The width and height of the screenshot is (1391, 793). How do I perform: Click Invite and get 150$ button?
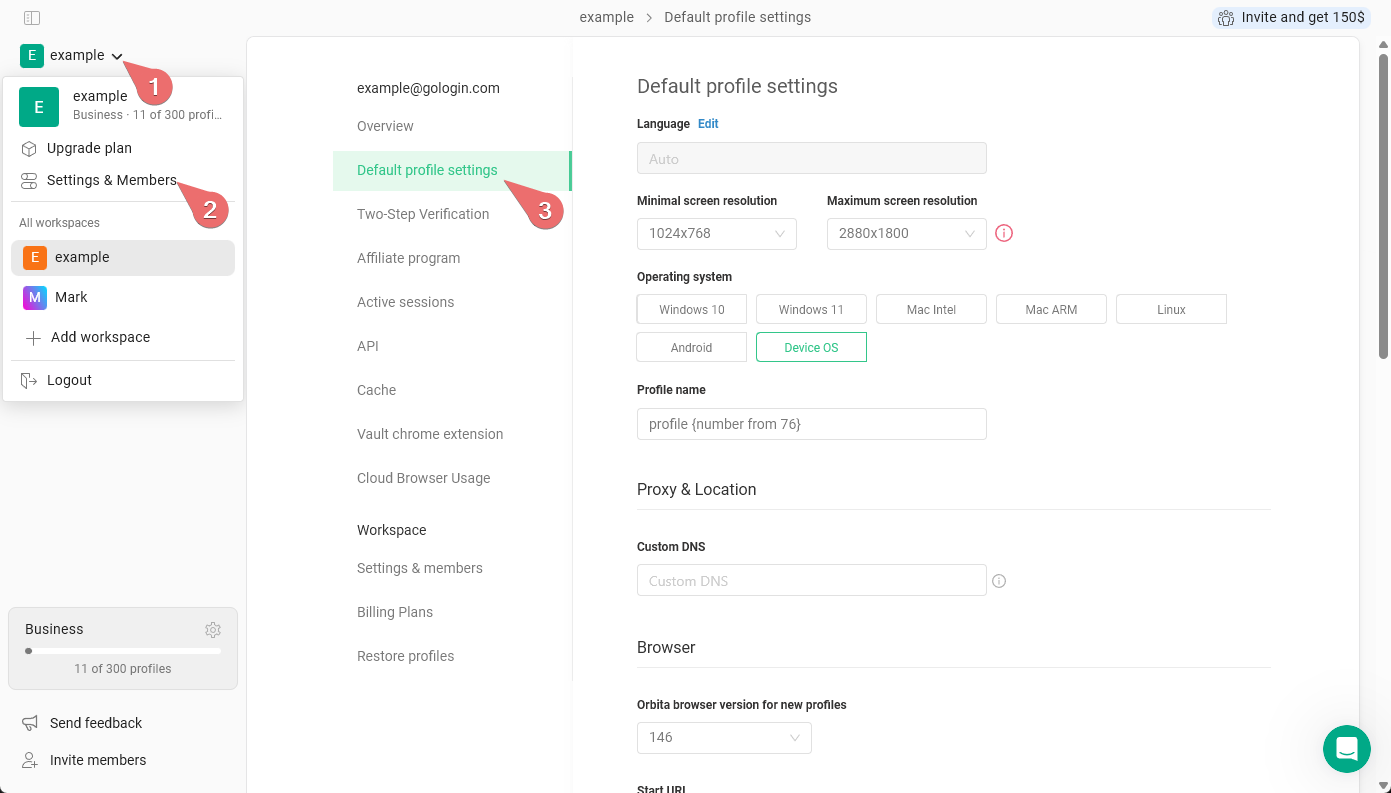click(1291, 18)
